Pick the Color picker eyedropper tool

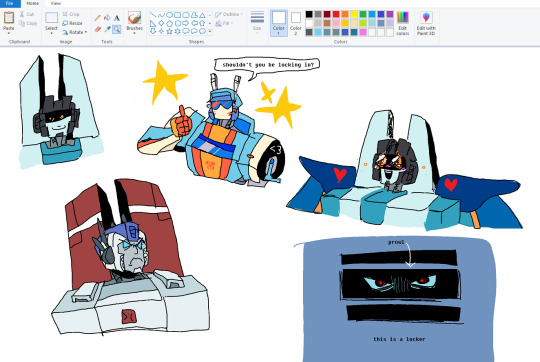point(107,29)
